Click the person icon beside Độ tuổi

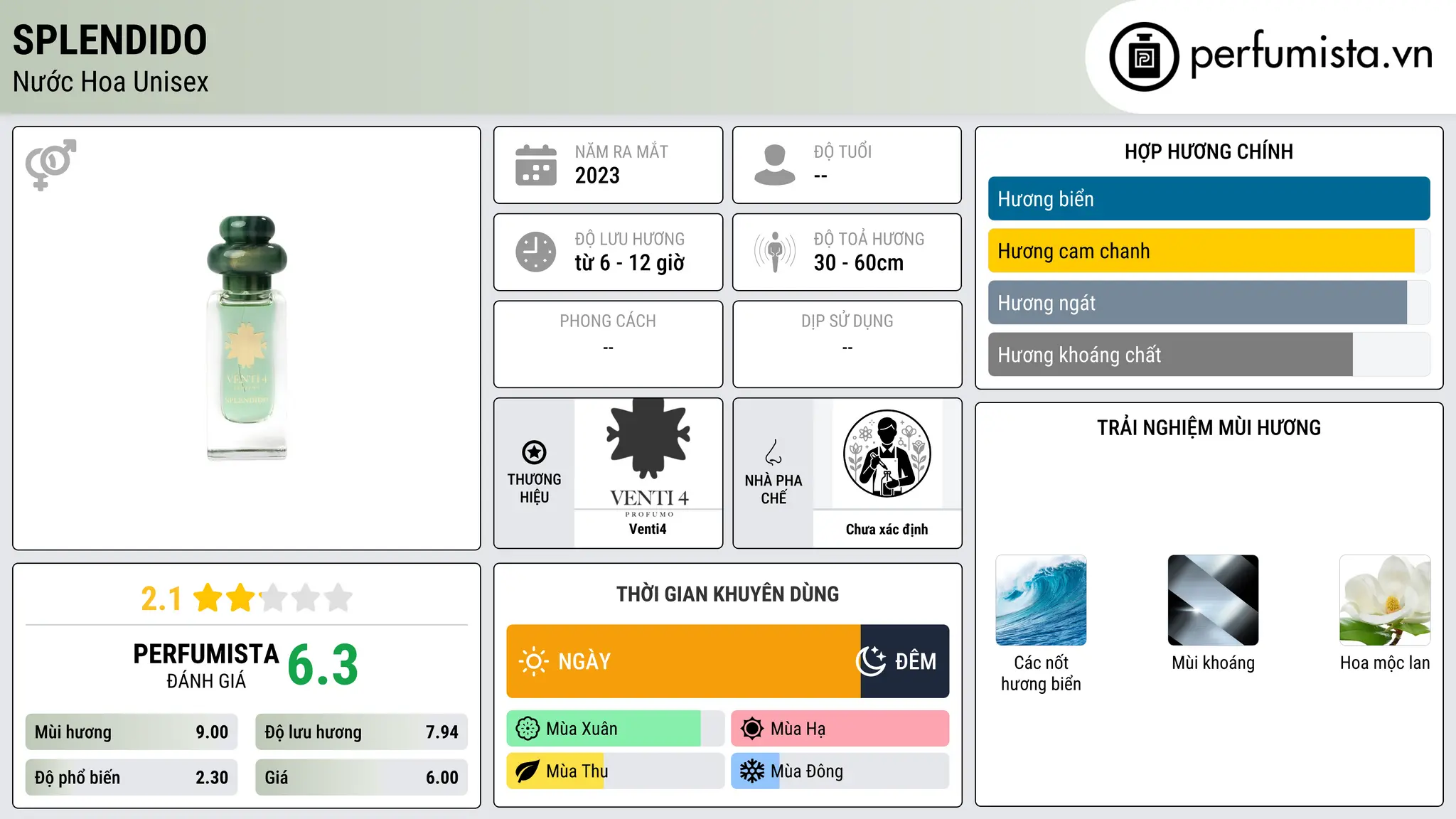775,165
